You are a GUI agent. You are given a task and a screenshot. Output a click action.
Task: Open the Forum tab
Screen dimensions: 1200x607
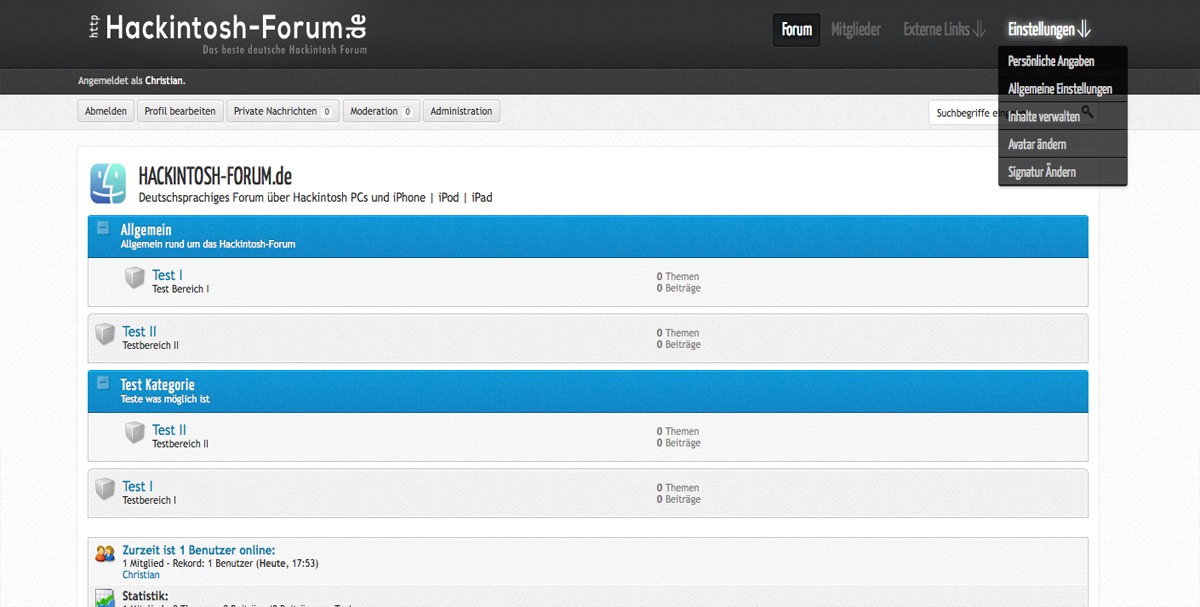pos(796,30)
